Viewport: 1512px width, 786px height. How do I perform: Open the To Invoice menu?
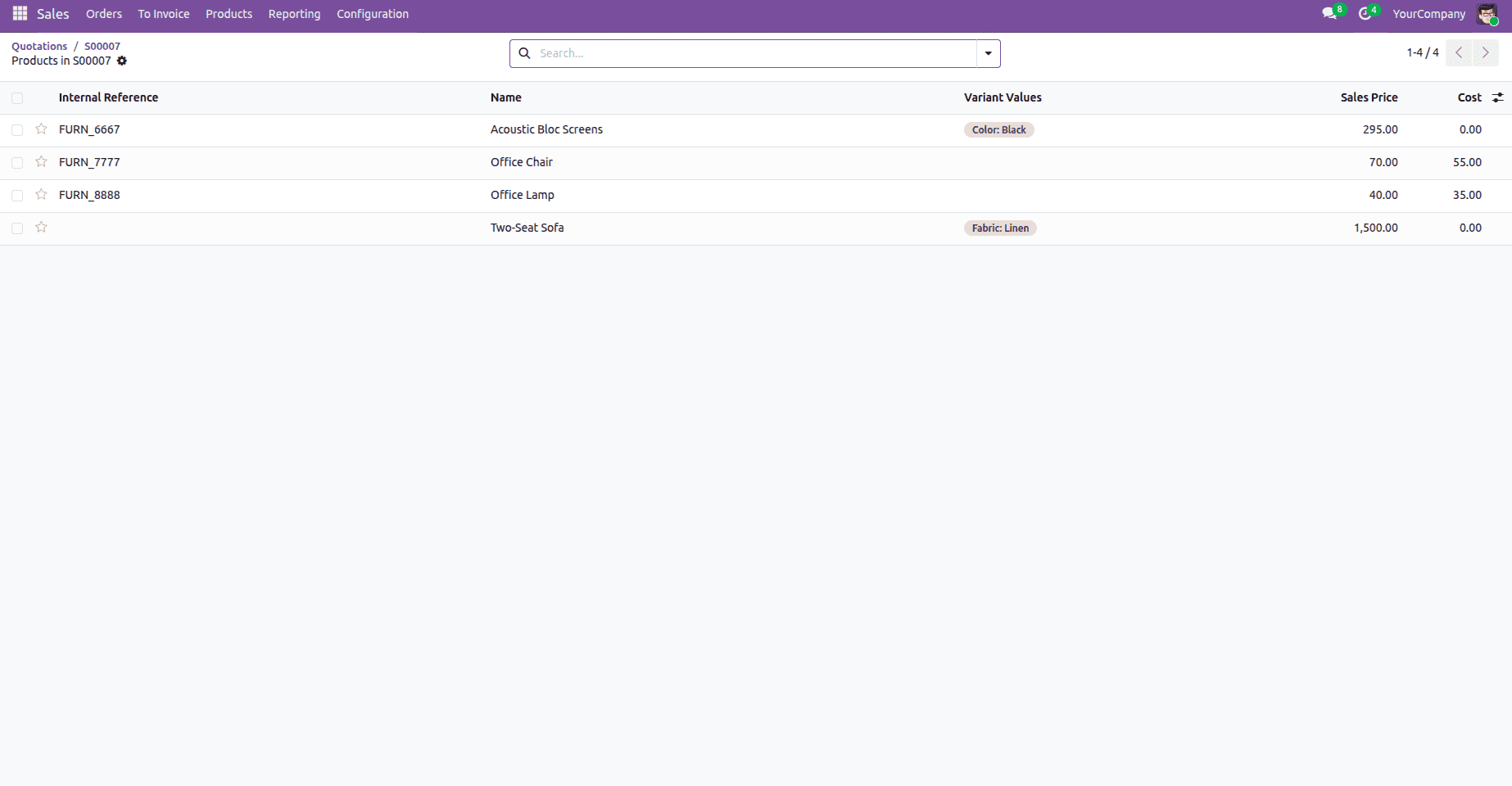(x=164, y=14)
